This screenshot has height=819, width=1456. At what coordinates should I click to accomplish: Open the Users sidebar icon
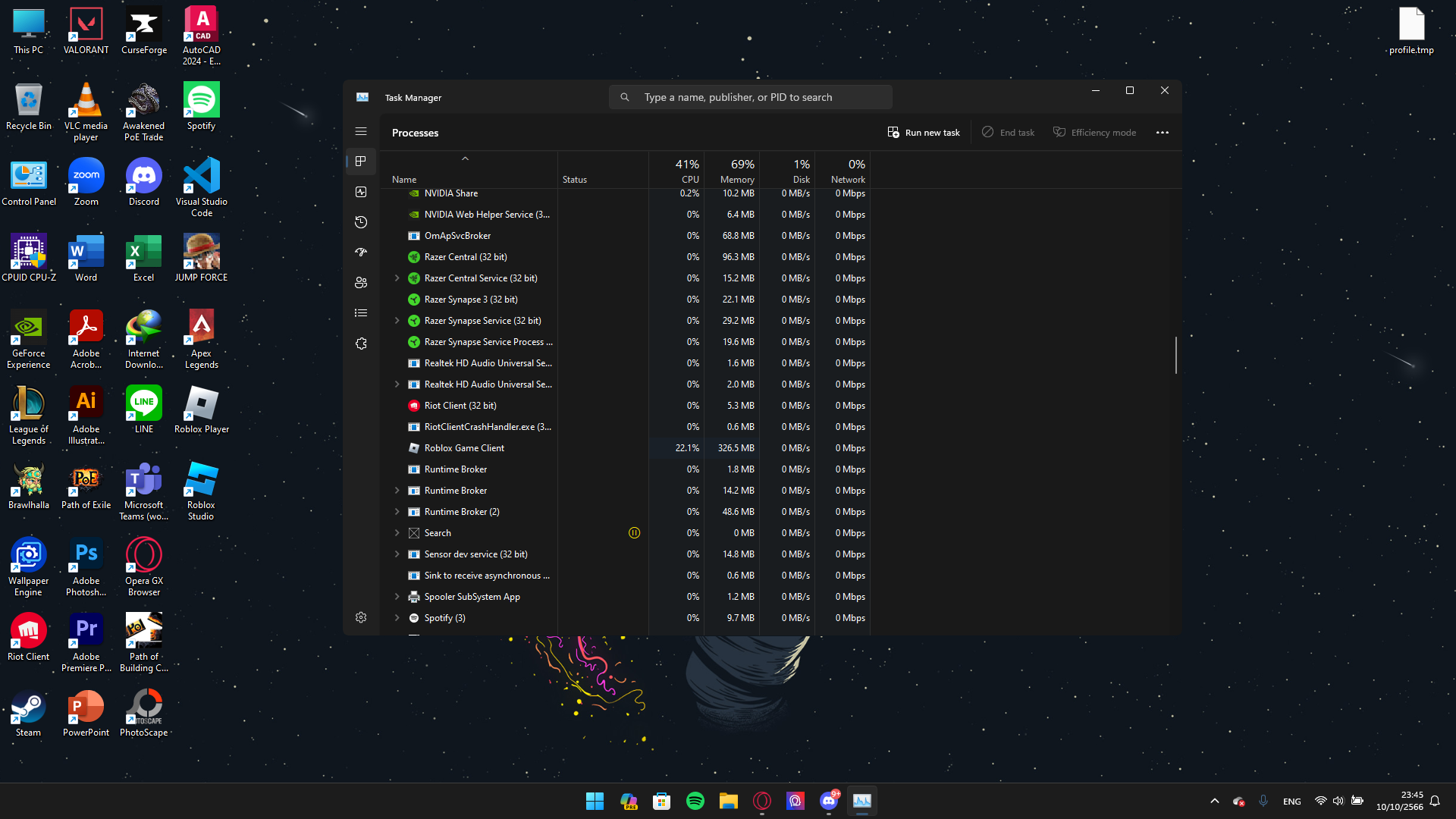tap(361, 283)
